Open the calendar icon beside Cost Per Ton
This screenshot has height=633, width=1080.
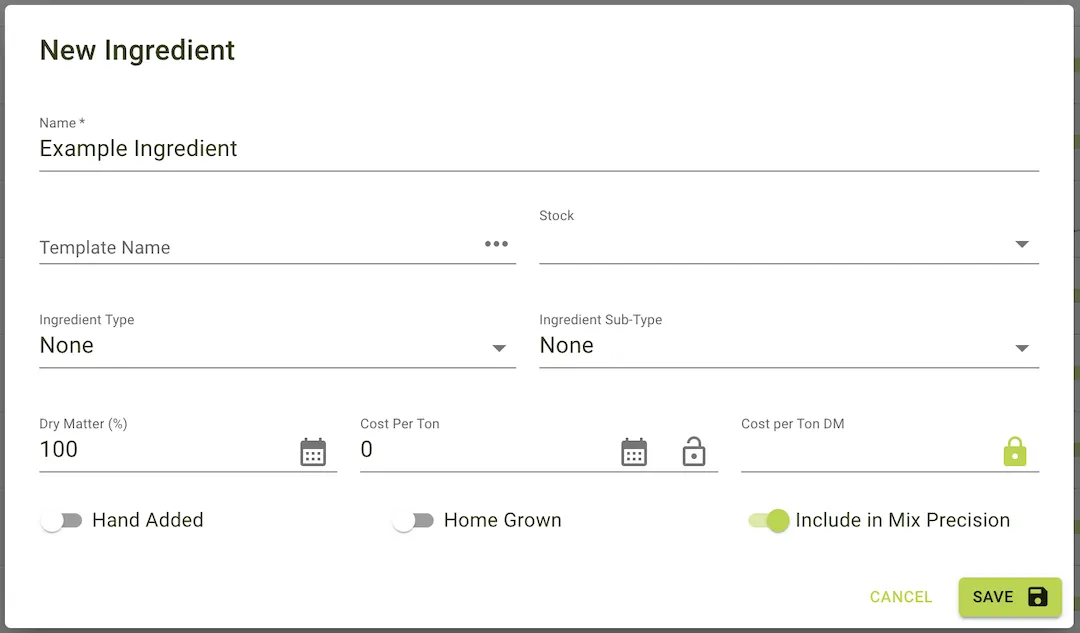pyautogui.click(x=634, y=451)
